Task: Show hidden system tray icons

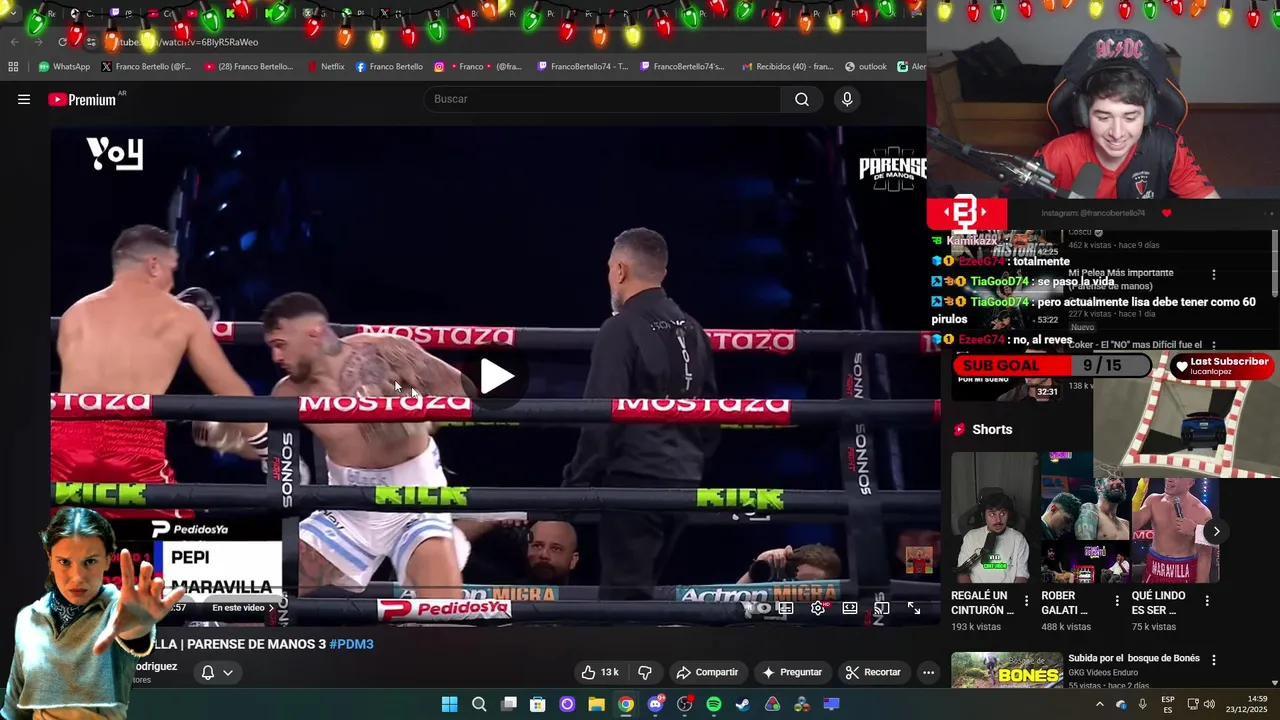Action: [1099, 704]
